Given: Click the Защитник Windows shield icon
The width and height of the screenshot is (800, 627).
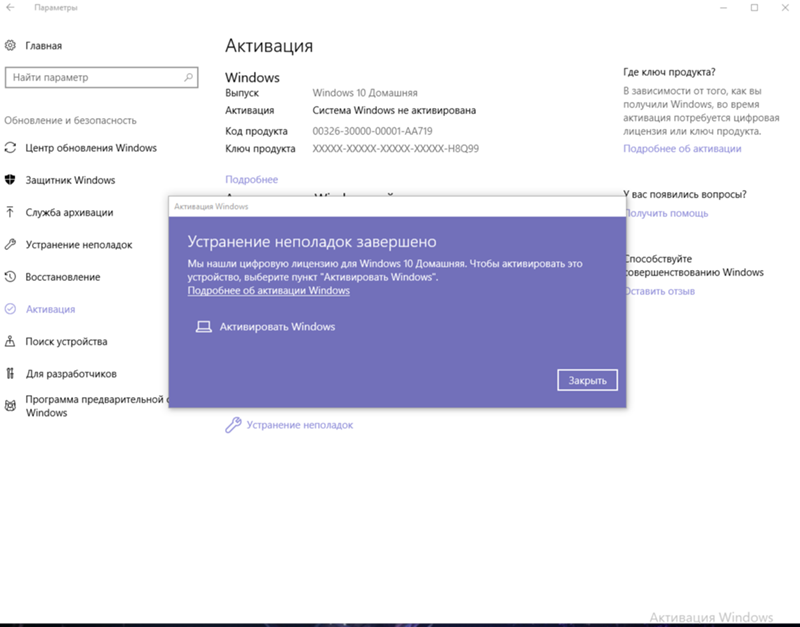Looking at the screenshot, I should (10, 180).
